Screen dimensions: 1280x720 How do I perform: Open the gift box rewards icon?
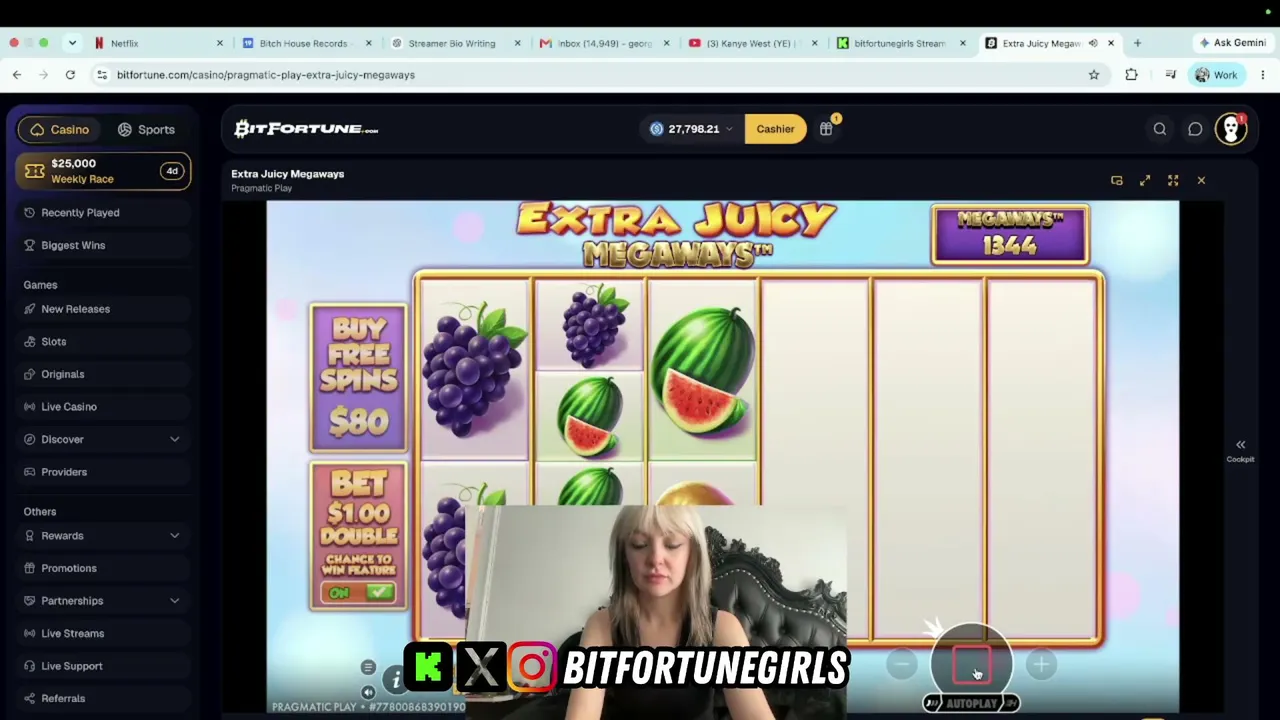click(826, 129)
